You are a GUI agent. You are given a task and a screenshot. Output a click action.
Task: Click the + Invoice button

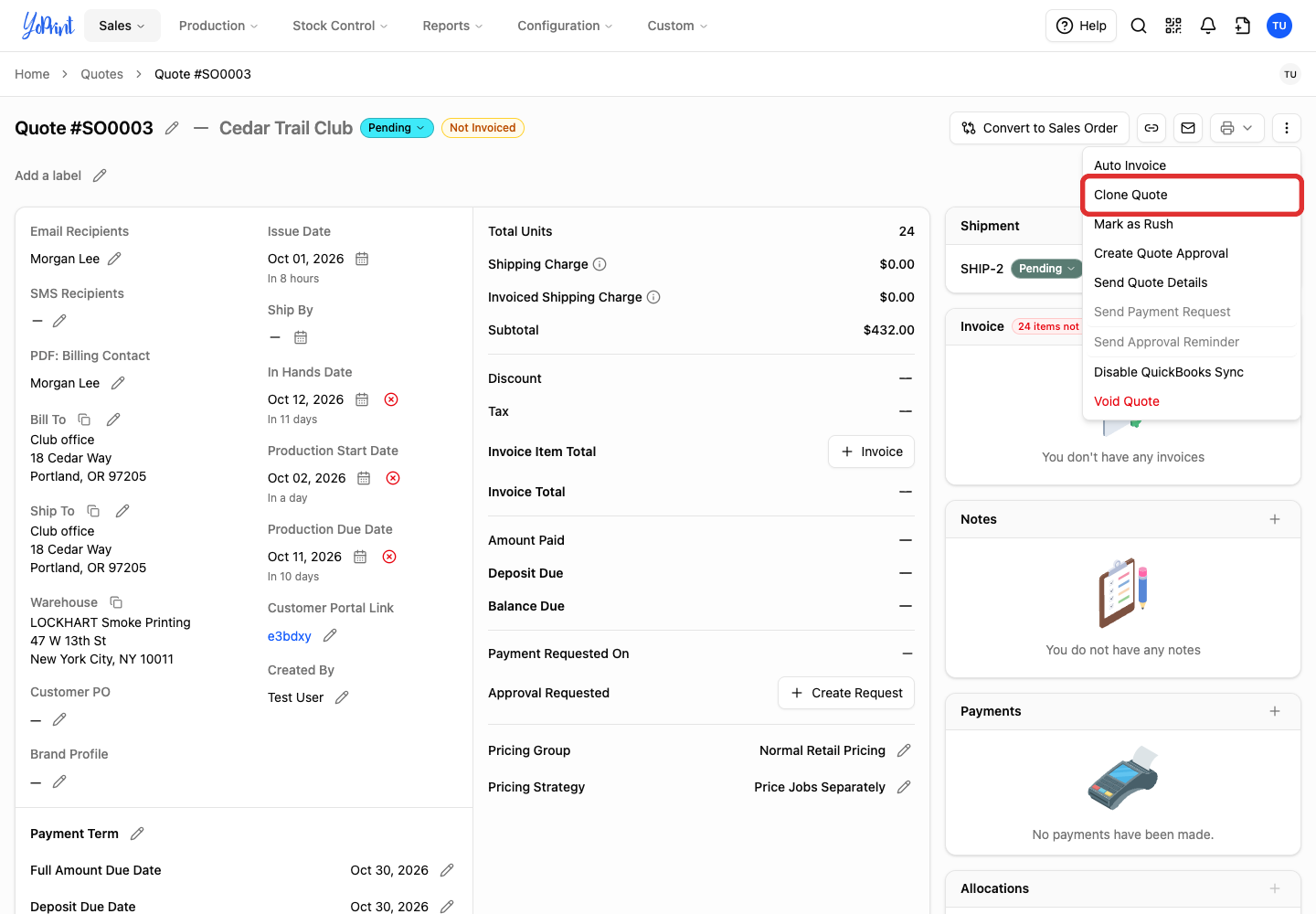click(x=871, y=452)
